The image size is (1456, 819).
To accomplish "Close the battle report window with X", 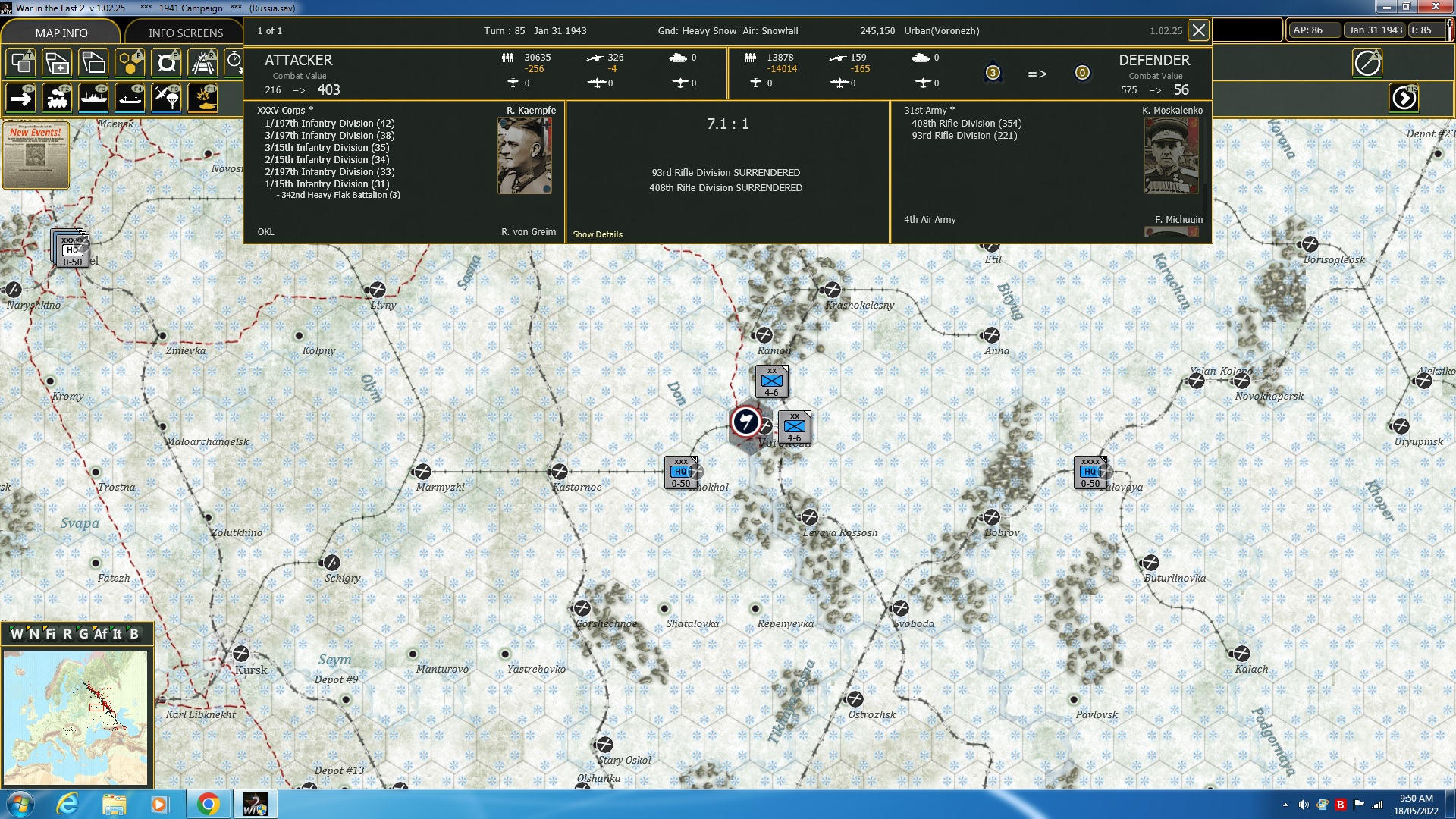I will [x=1198, y=31].
